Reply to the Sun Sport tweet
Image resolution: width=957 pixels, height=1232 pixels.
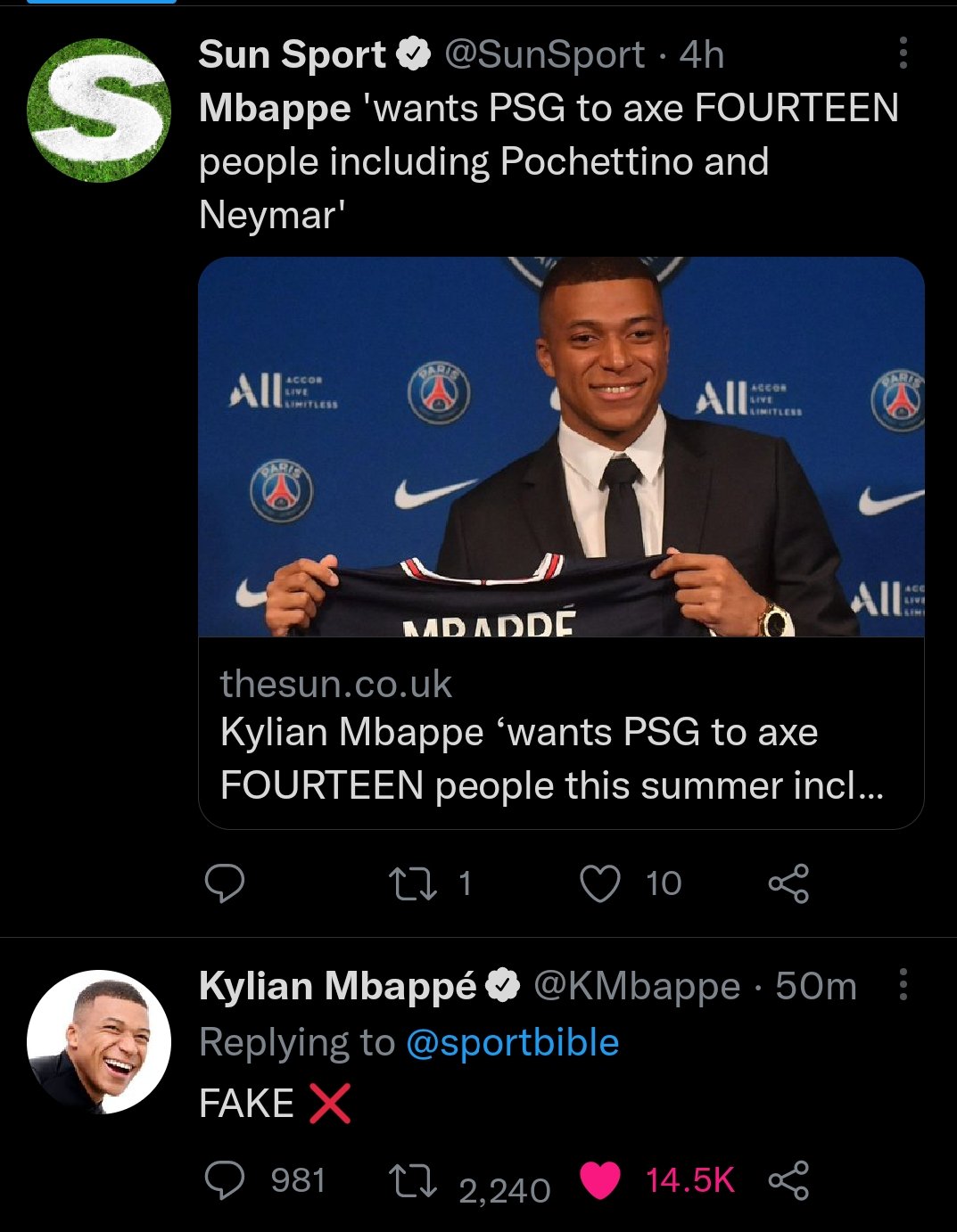(x=225, y=883)
